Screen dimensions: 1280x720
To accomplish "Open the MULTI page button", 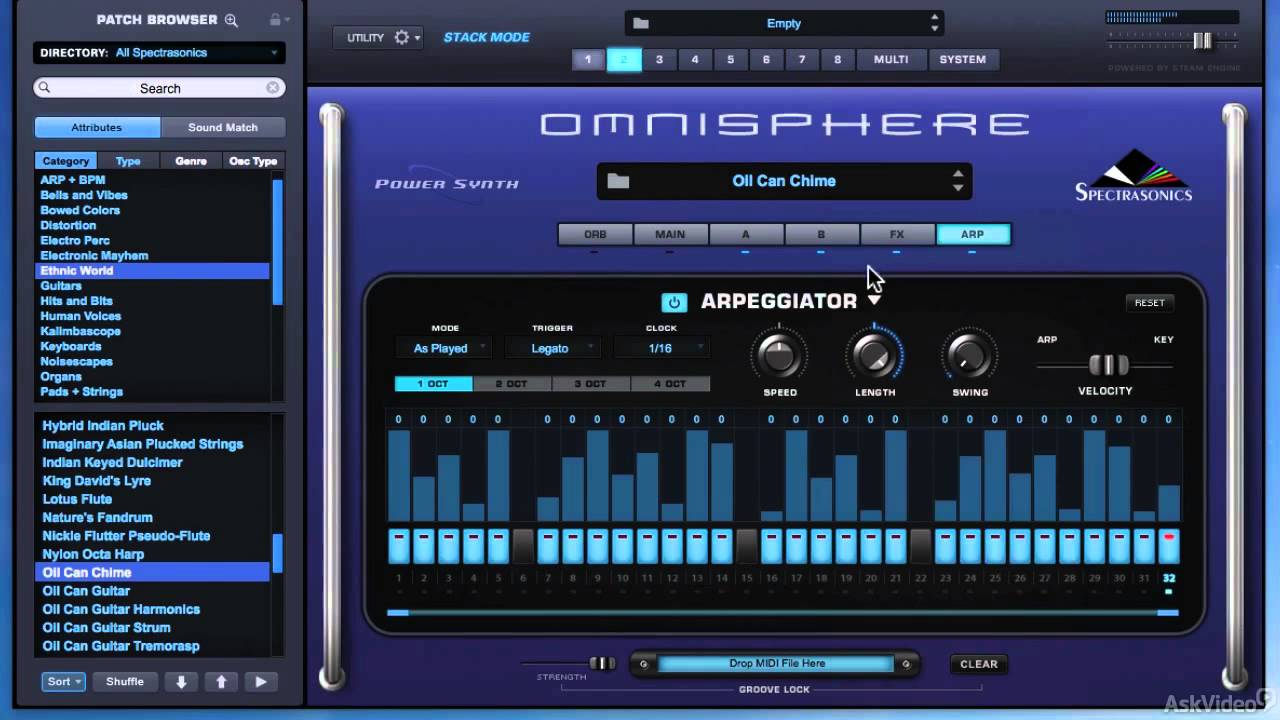I will (x=891, y=60).
